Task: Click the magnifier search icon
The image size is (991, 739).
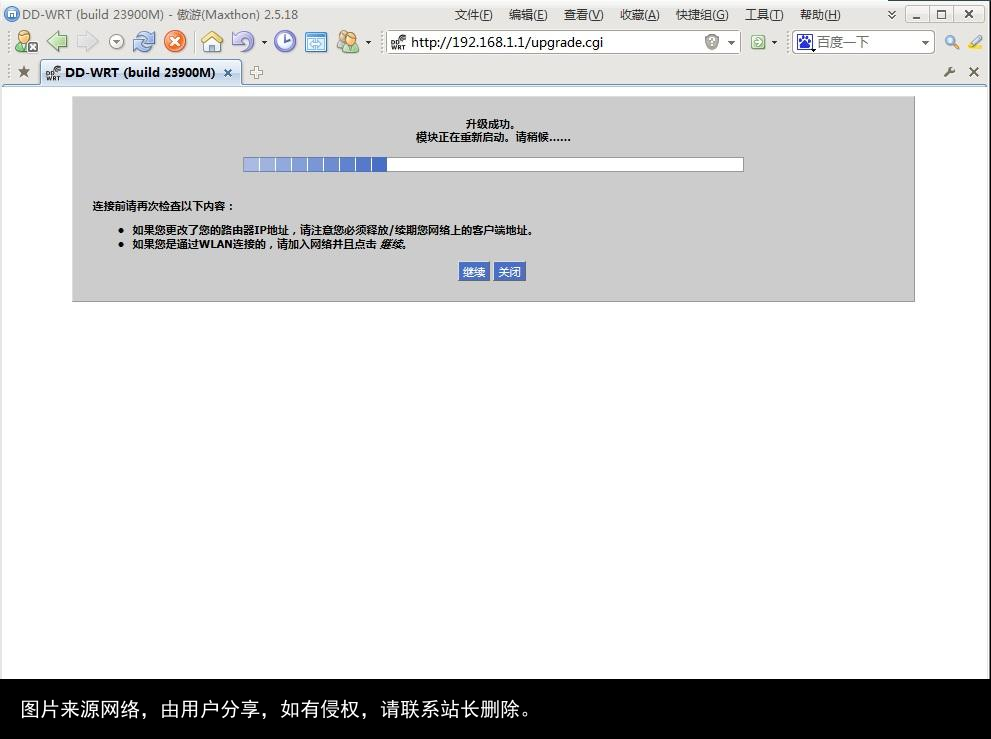Action: click(x=950, y=42)
